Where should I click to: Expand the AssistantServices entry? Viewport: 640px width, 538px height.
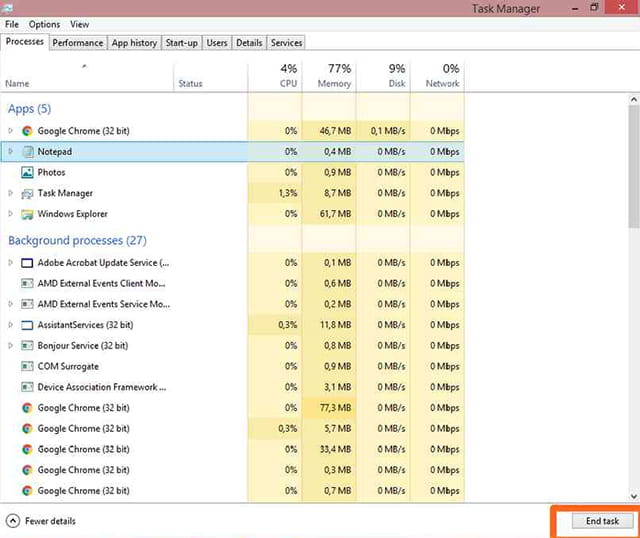[x=11, y=325]
